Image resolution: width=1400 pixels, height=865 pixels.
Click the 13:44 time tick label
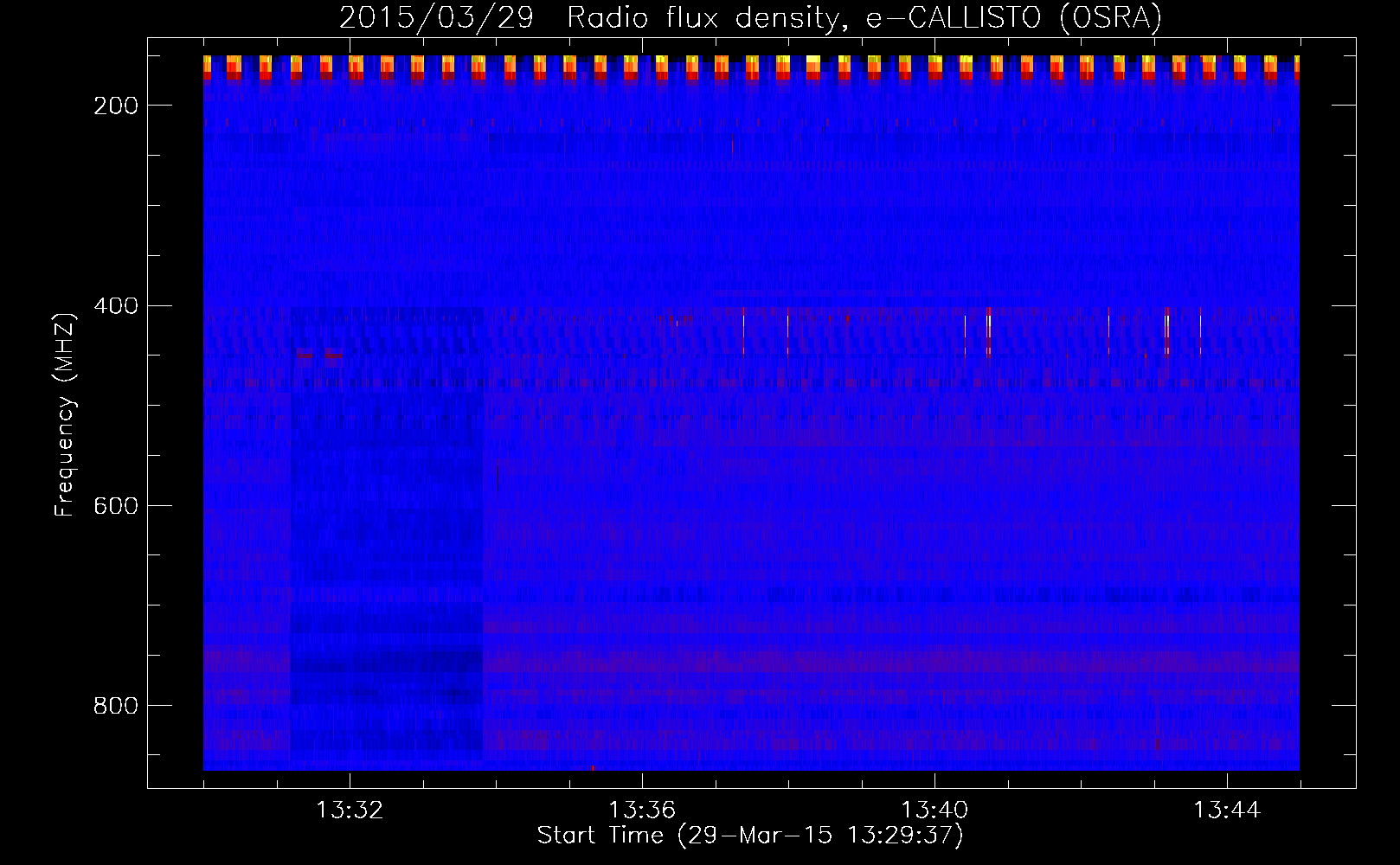(1227, 811)
